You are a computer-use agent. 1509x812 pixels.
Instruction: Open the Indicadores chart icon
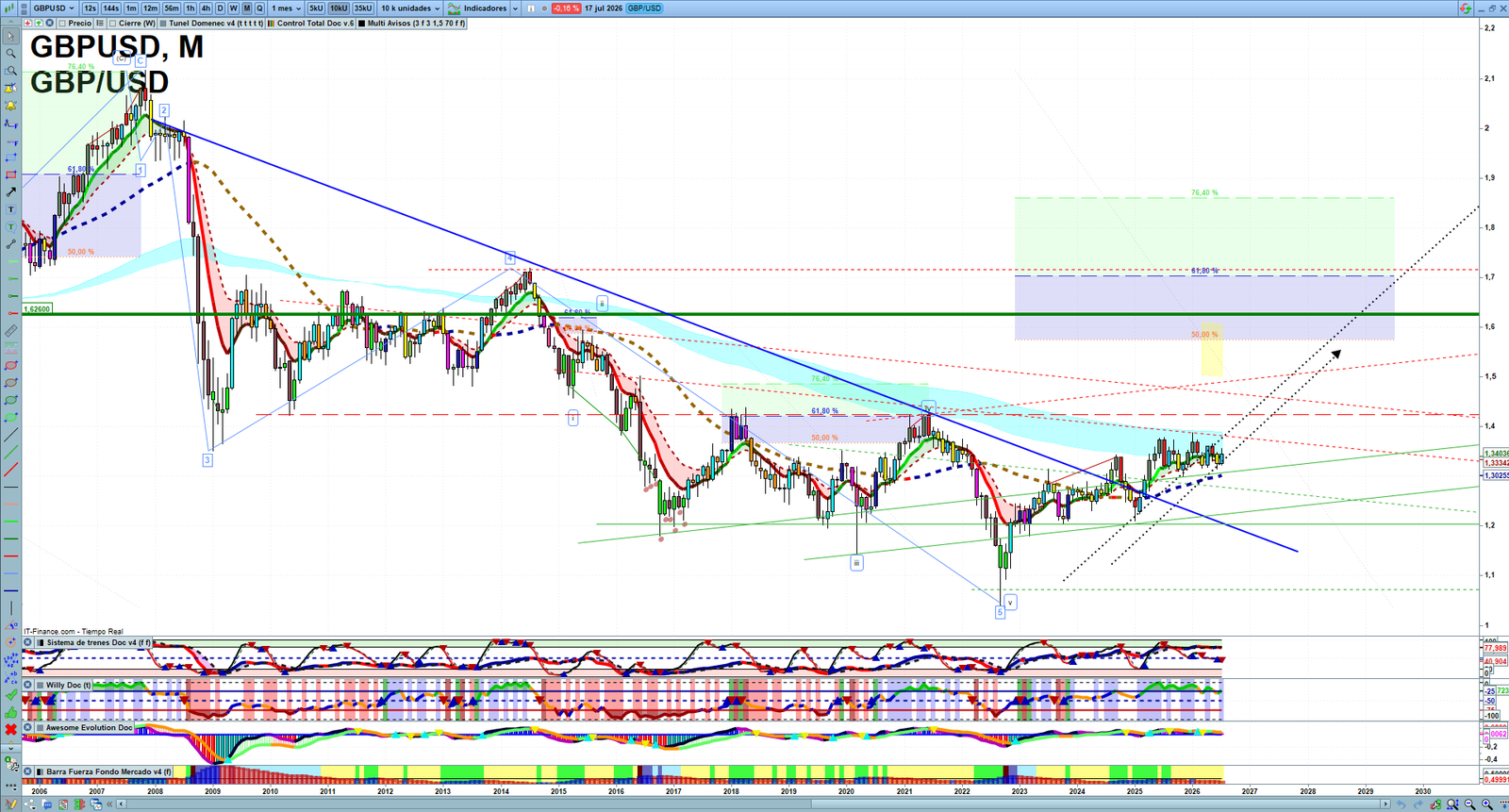(454, 8)
